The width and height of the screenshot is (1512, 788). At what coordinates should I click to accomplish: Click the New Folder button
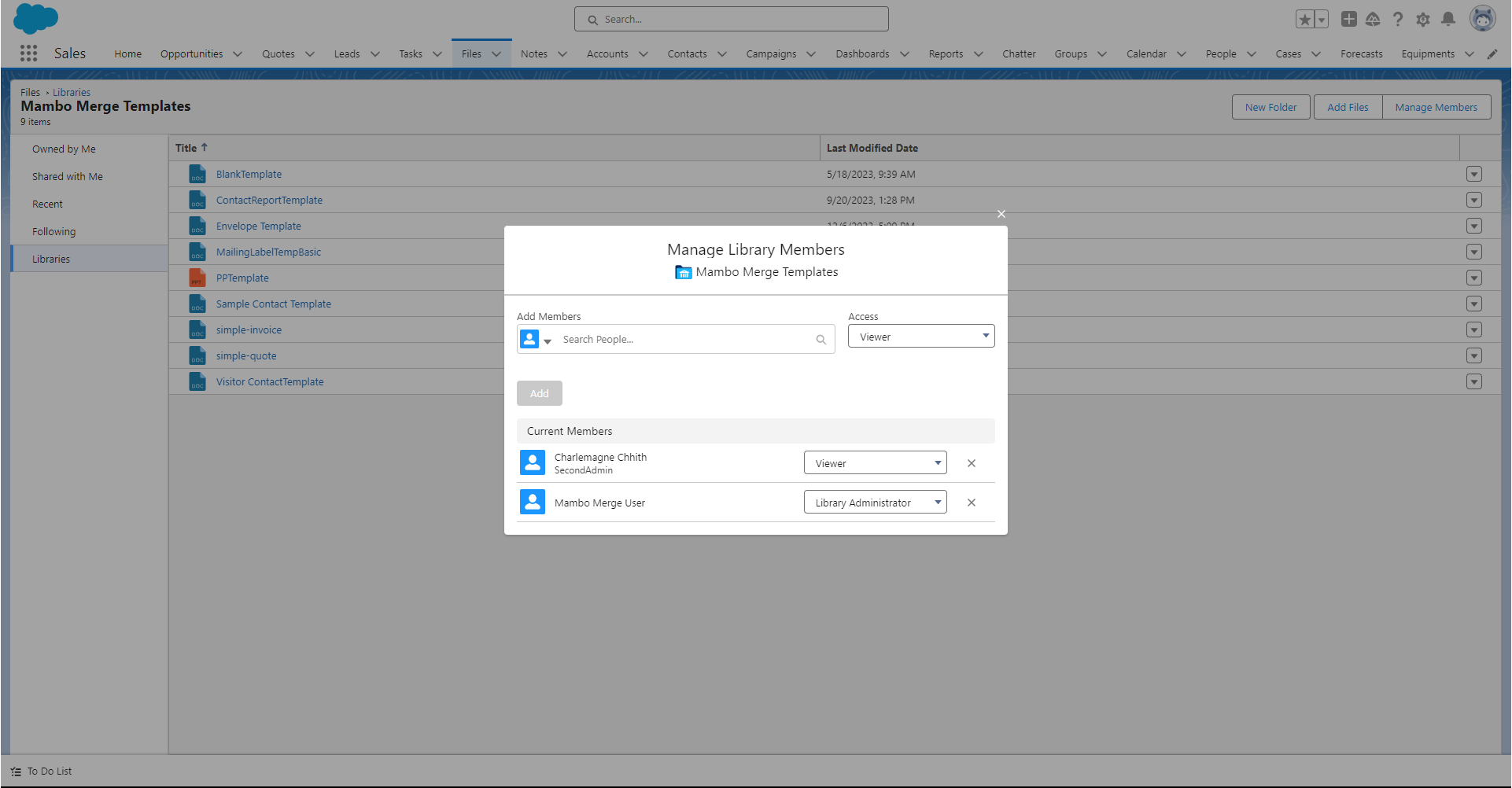click(1270, 108)
